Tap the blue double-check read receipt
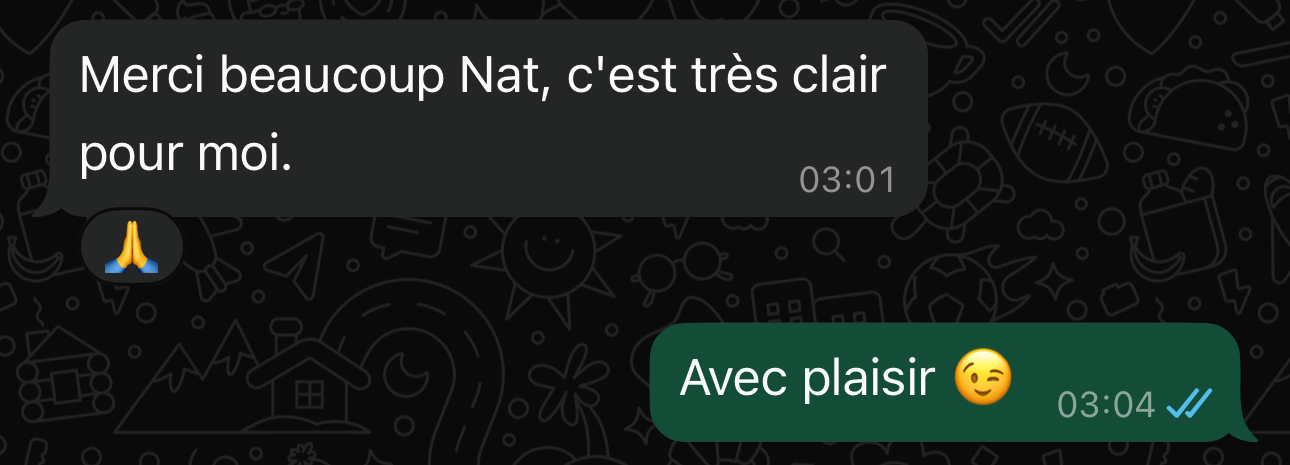Image resolution: width=1290 pixels, height=465 pixels. point(1190,404)
